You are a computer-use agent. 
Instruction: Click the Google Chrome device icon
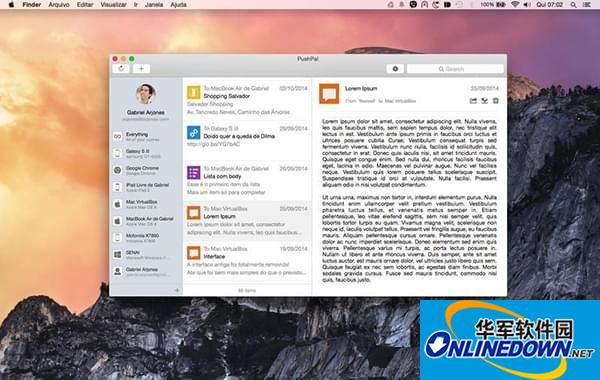118,170
